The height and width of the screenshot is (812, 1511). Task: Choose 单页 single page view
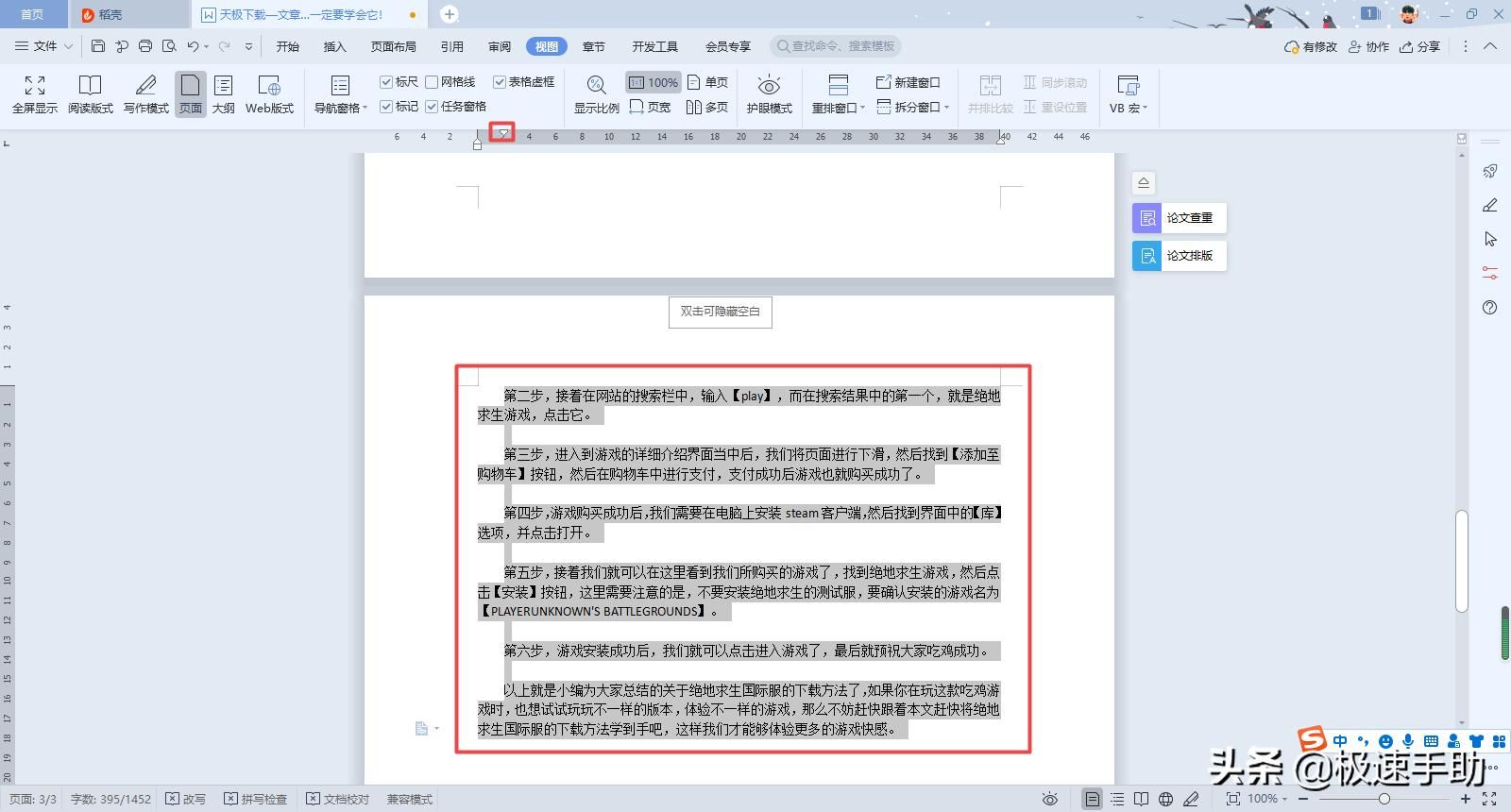[x=708, y=82]
